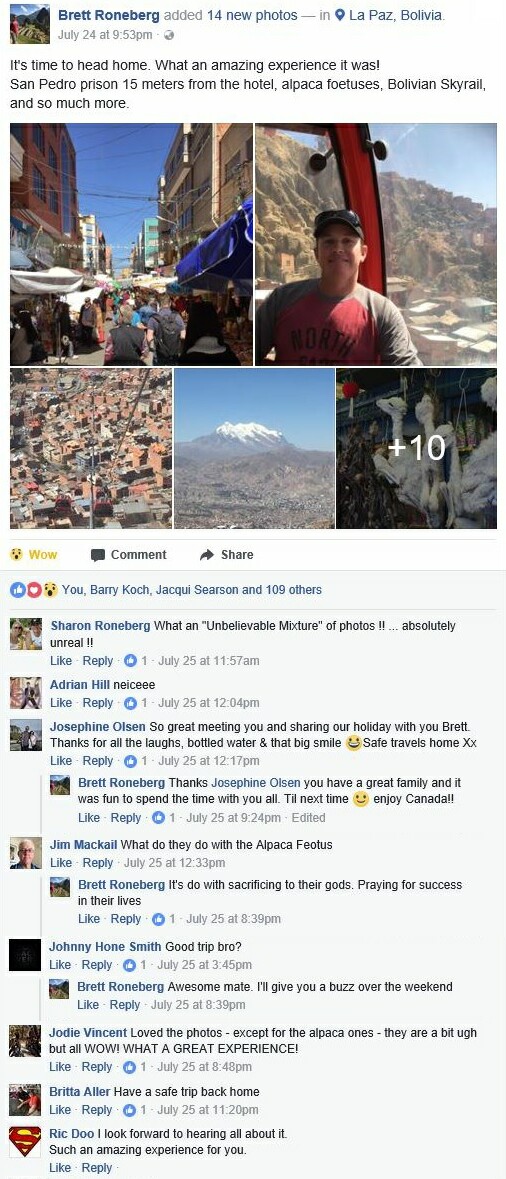Open the reactions summary icons beside 109 others

(34, 590)
